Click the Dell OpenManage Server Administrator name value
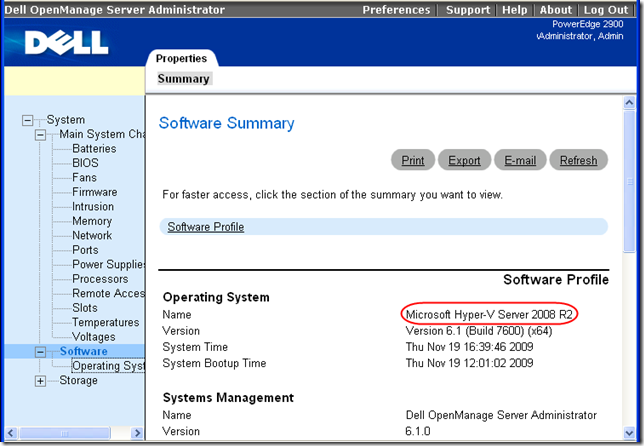Image resolution: width=644 pixels, height=446 pixels. (x=501, y=415)
